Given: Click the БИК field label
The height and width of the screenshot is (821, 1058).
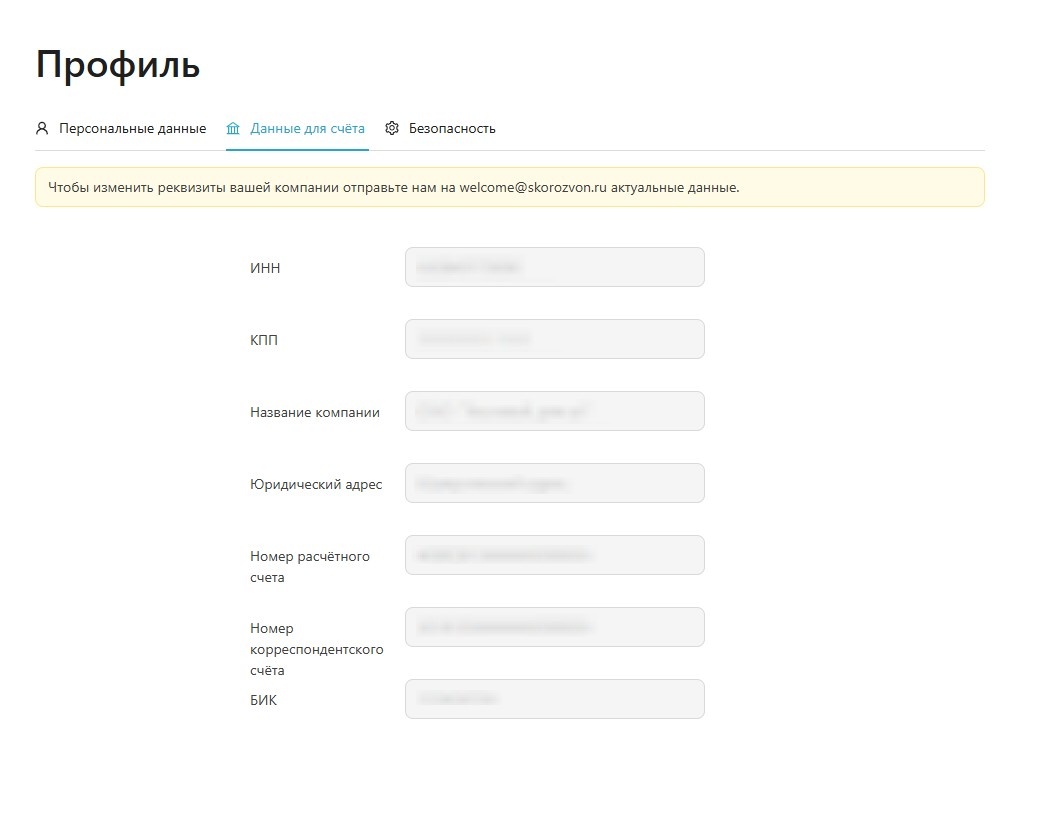Looking at the screenshot, I should pos(263,700).
